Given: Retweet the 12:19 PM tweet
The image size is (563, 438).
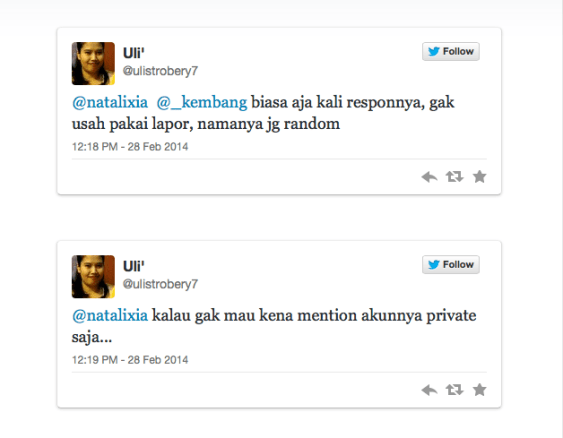Looking at the screenshot, I should (x=455, y=390).
